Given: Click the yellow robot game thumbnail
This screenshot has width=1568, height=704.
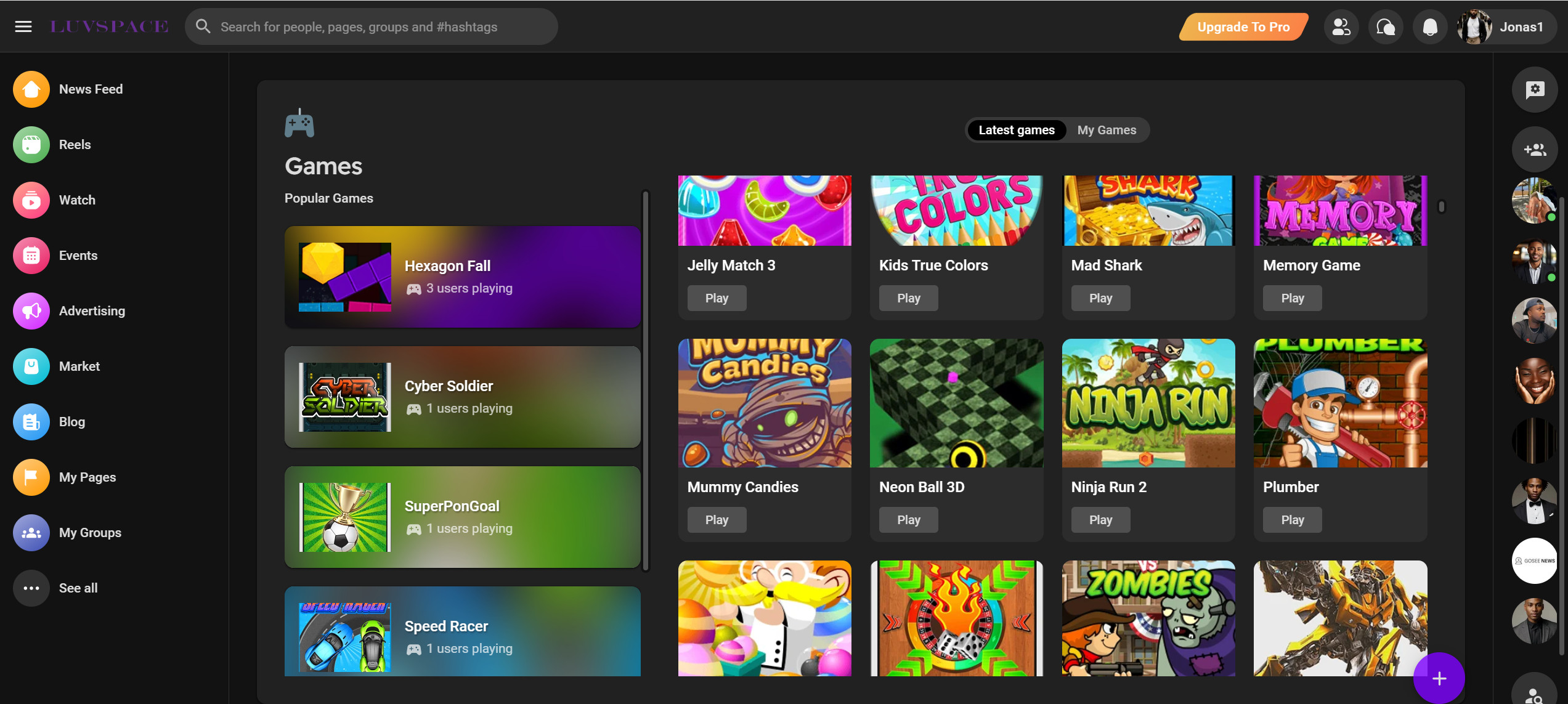Looking at the screenshot, I should pyautogui.click(x=1341, y=618).
